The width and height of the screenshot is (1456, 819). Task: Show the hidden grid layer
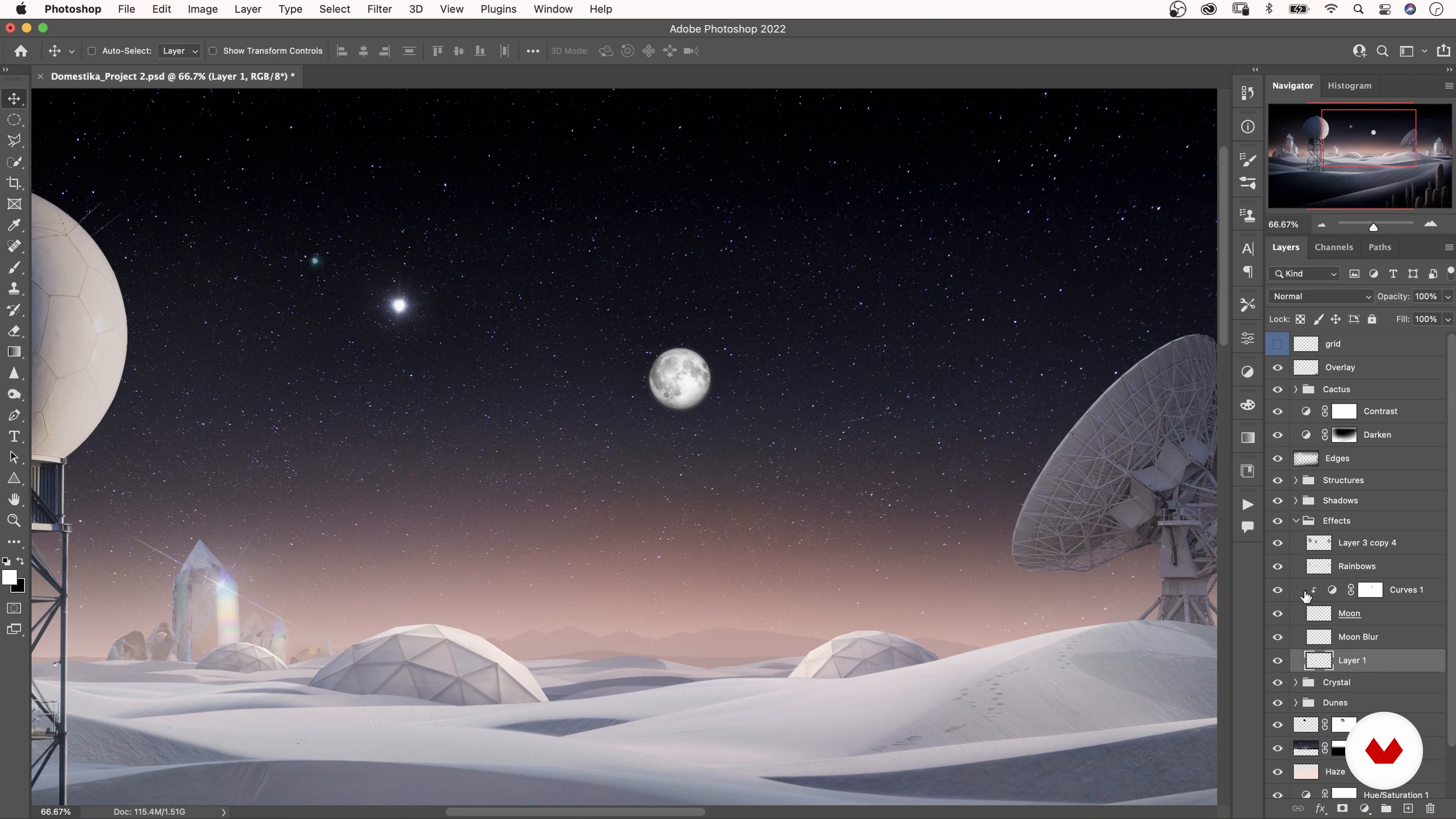tap(1277, 344)
